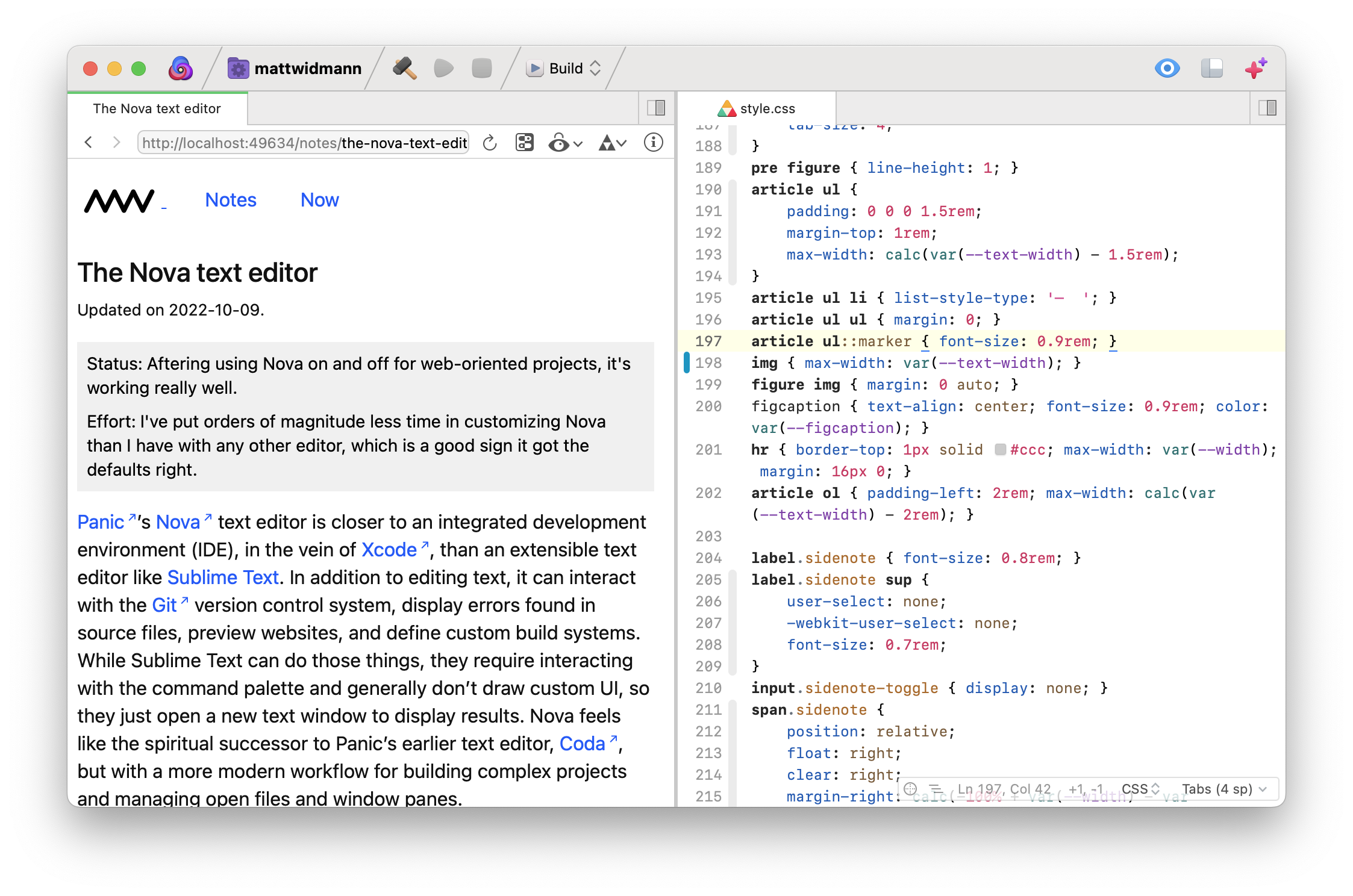Toggle split view in style.css pane
Screen dimensions: 1353x896
[x=1267, y=108]
